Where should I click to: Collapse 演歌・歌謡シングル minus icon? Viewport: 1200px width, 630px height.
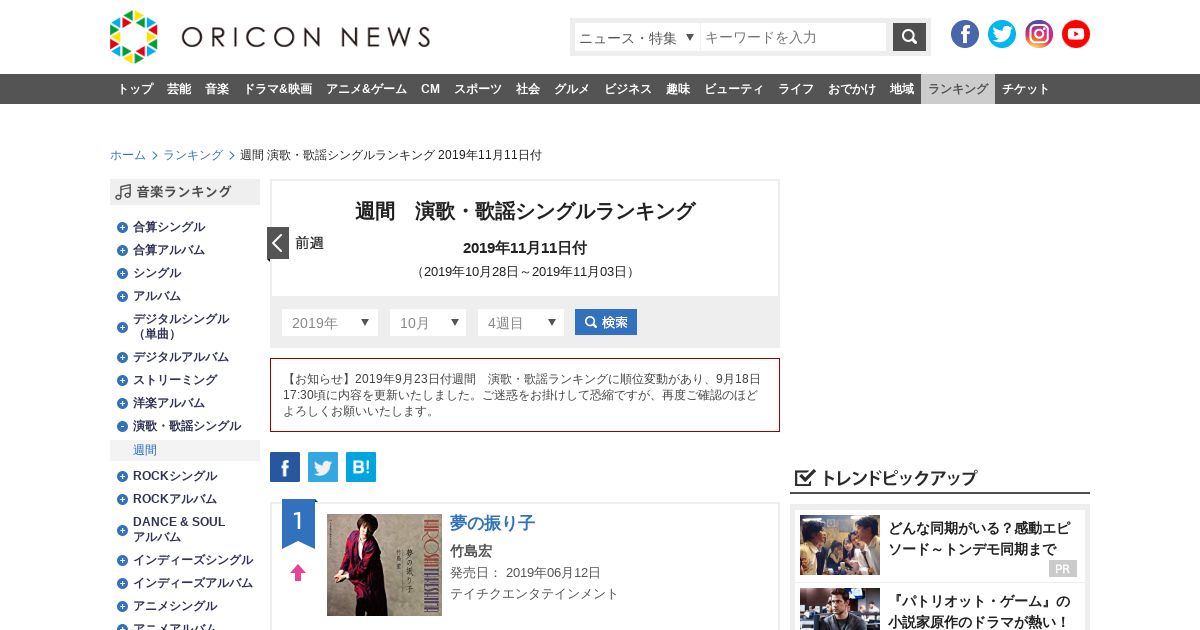(122, 426)
